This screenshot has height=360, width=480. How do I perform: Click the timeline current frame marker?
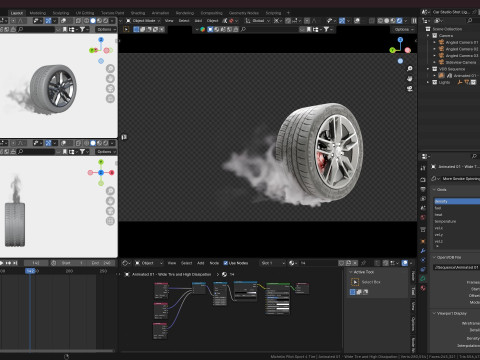click(30, 271)
